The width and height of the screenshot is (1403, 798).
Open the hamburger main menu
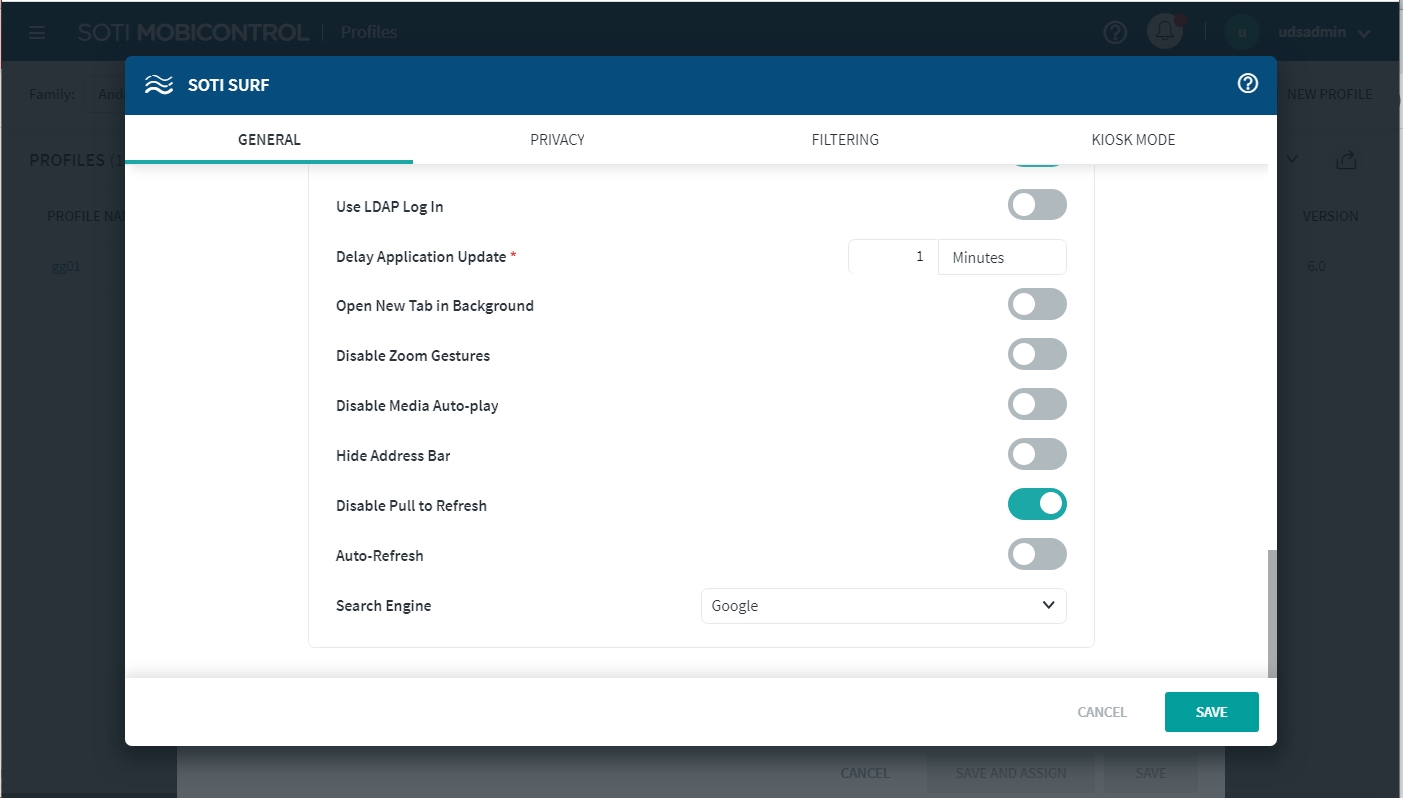tap(37, 33)
